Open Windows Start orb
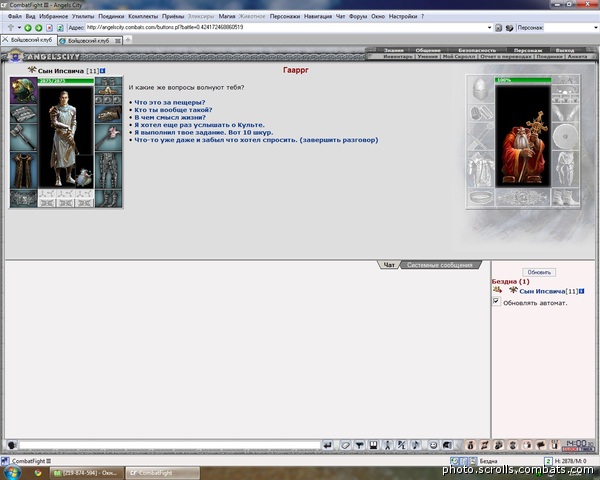Image resolution: width=600 pixels, height=480 pixels. click(x=13, y=473)
